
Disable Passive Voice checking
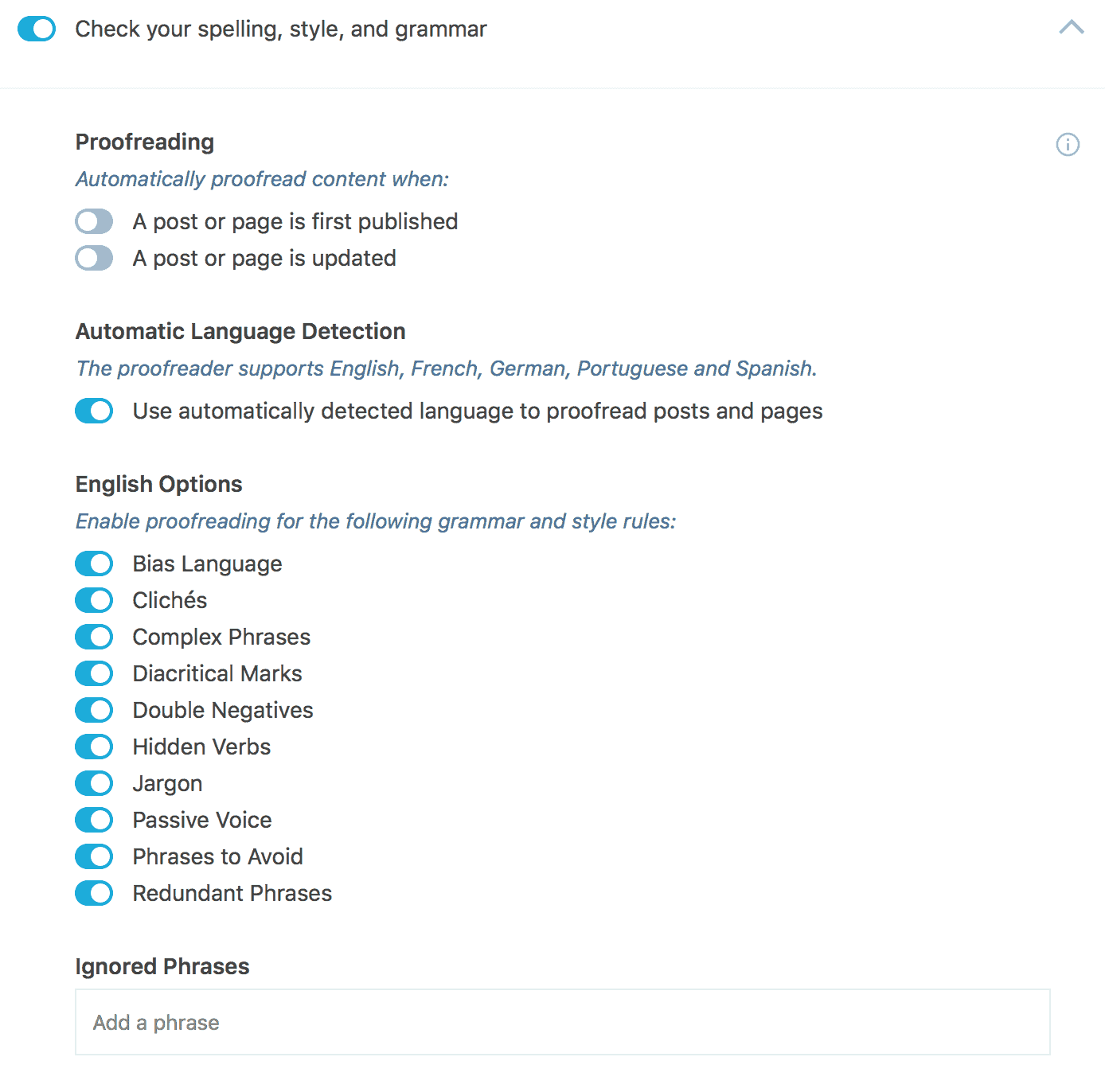(x=94, y=820)
